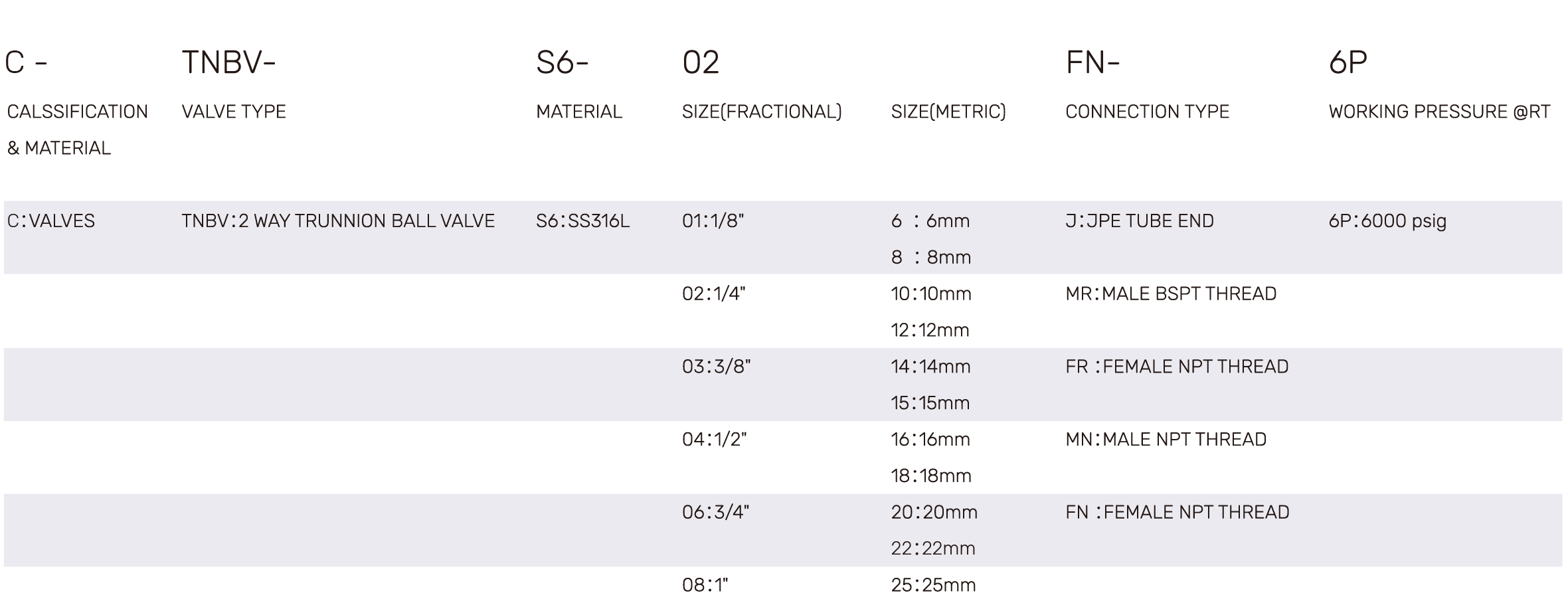Click MR:MALE BSPT THREAD connection
This screenshot has height=613, width=1568.
(1171, 294)
